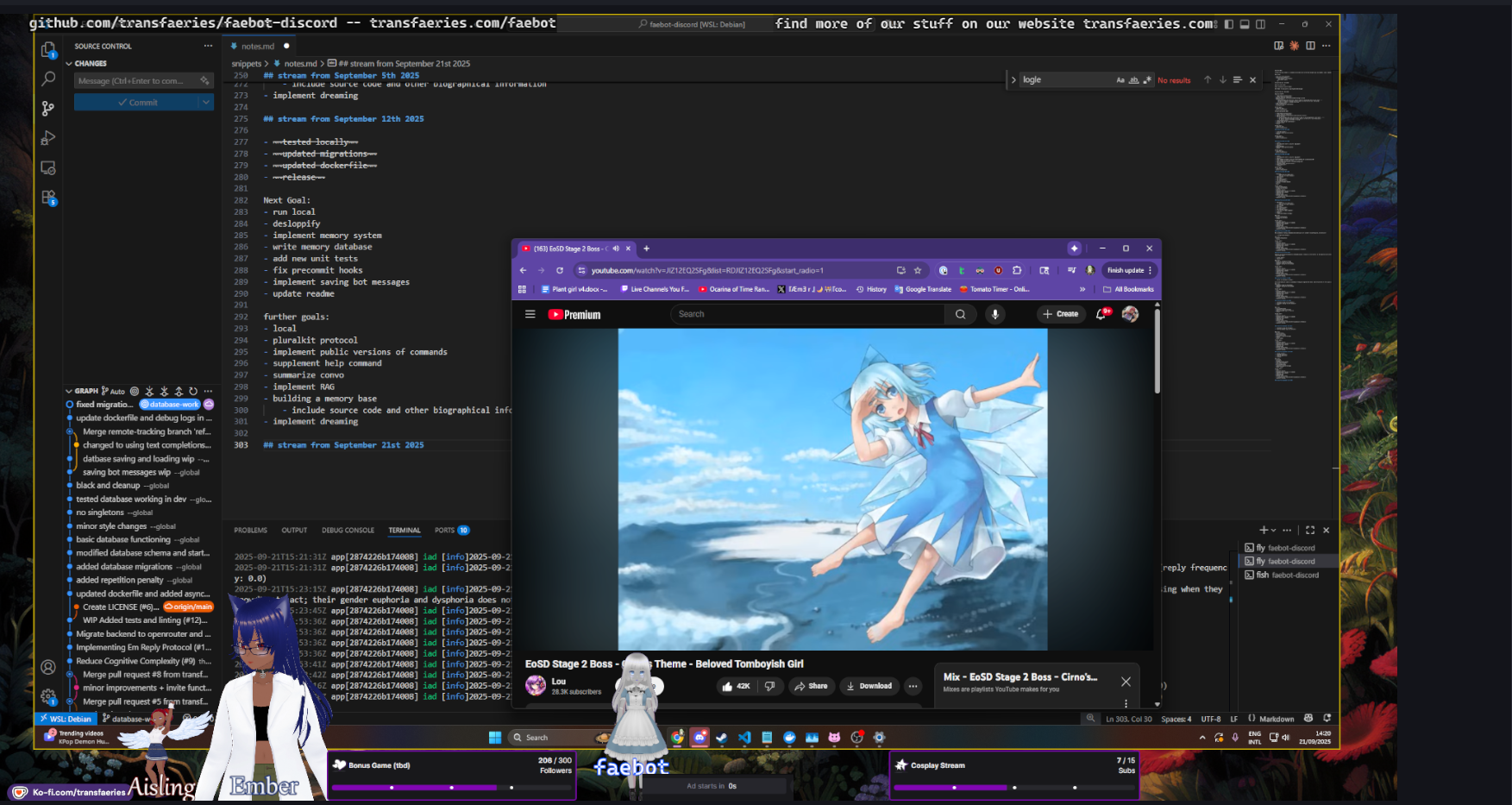The image size is (1512, 805).
Task: Open the Commit button dropdown arrow
Action: click(x=205, y=102)
